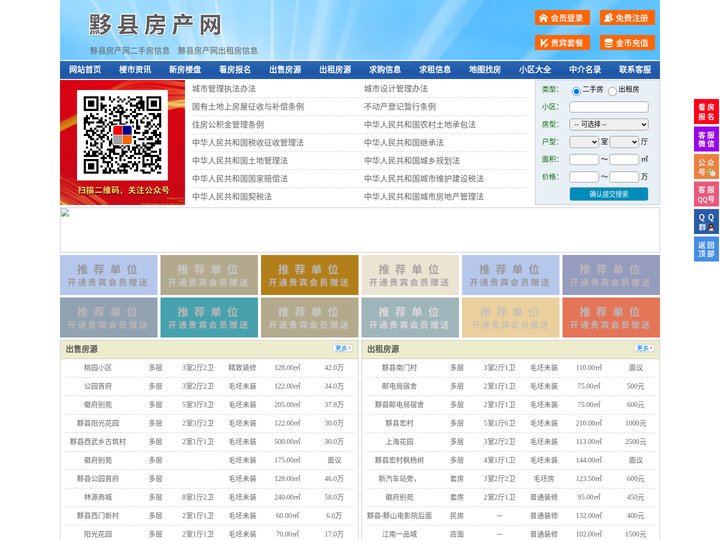Open 小区大全 in navigation bar
720x540 pixels.
pyautogui.click(x=535, y=70)
